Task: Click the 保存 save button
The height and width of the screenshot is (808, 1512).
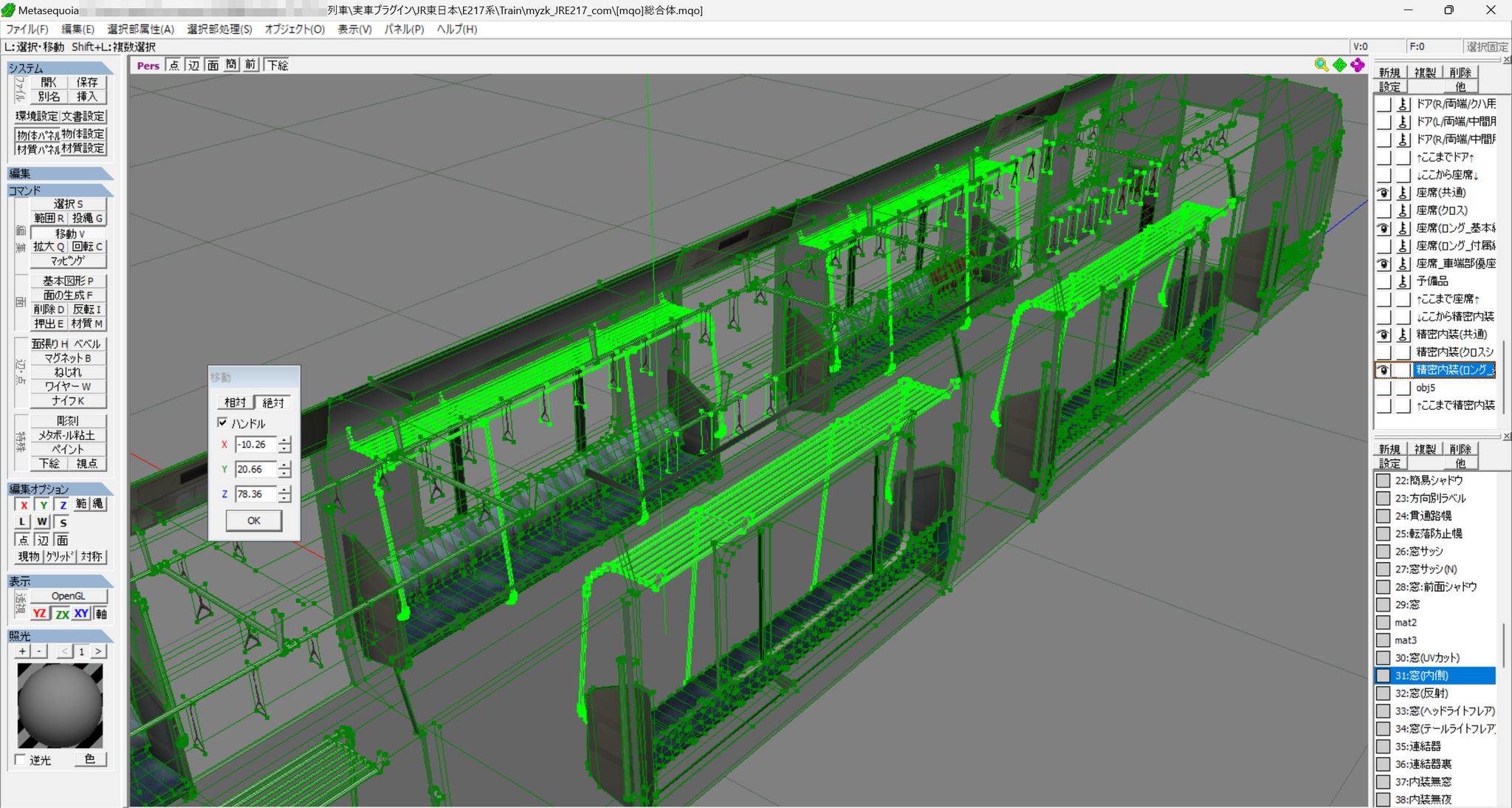Action: point(87,82)
